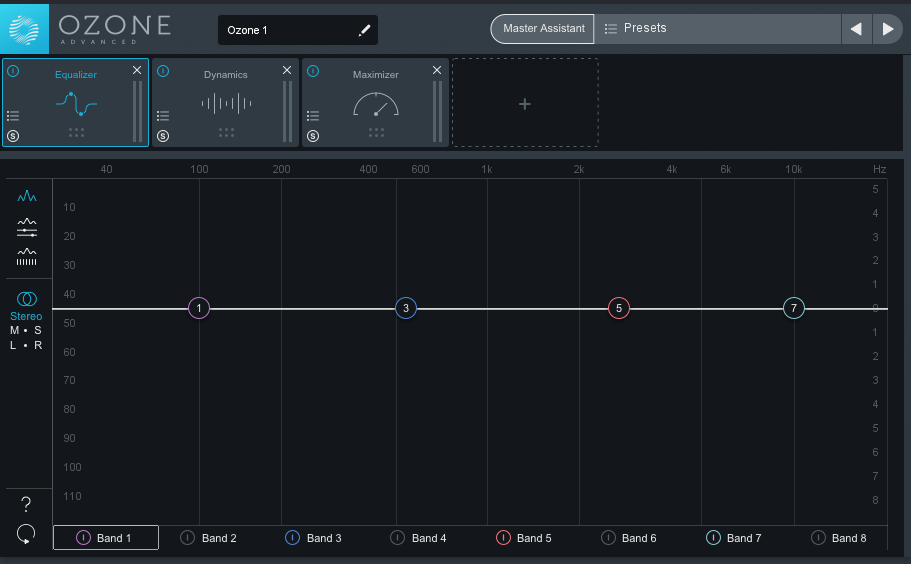Open the Dynamics module preset list
This screenshot has width=911, height=564.
[x=163, y=116]
